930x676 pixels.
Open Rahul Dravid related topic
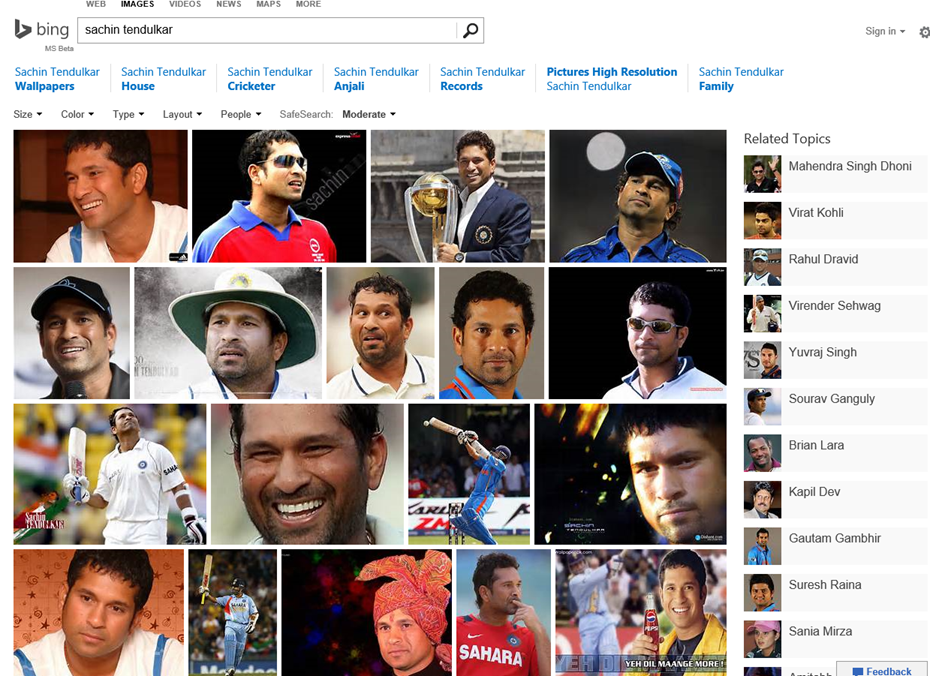835,267
